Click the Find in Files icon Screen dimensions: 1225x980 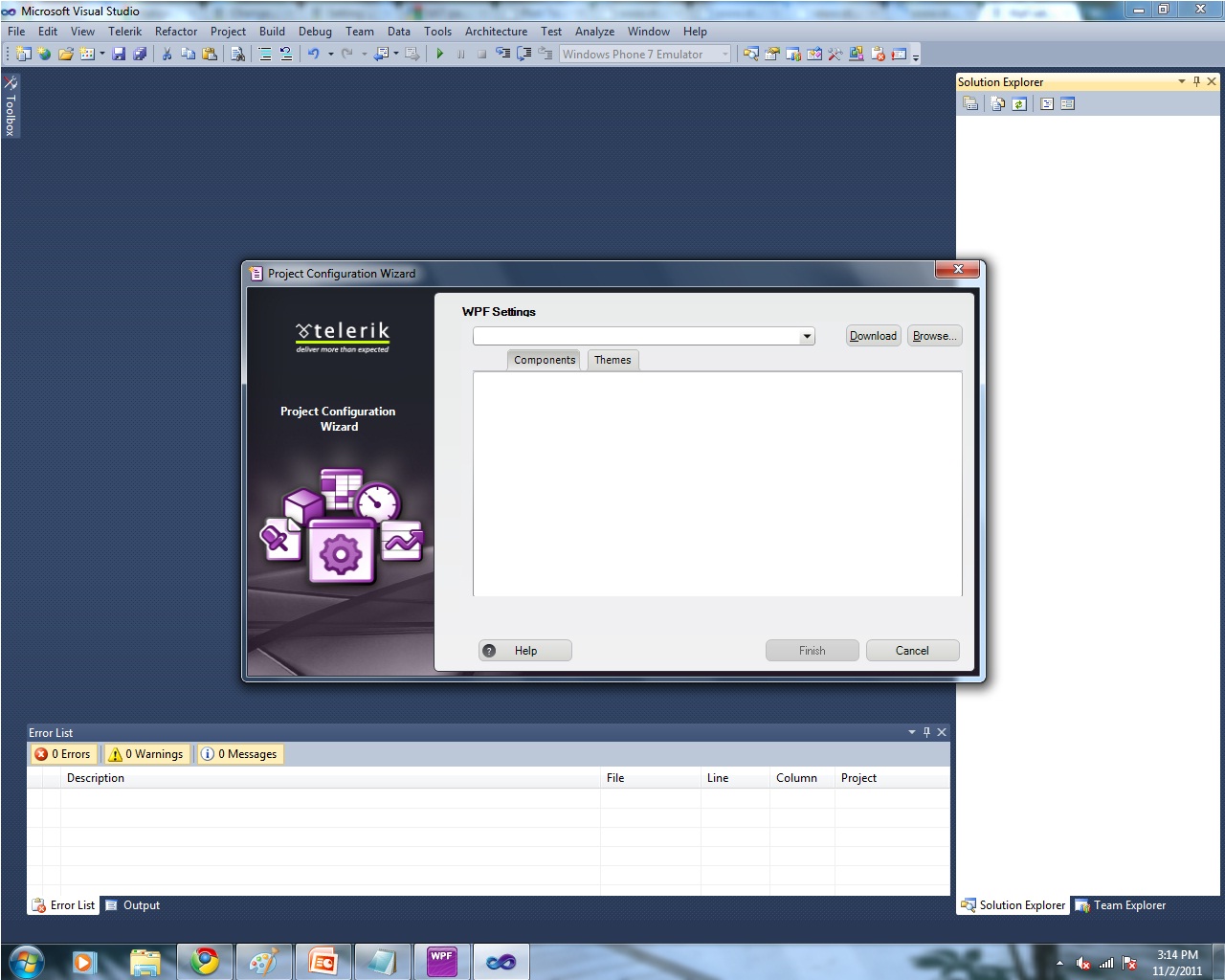(237, 55)
